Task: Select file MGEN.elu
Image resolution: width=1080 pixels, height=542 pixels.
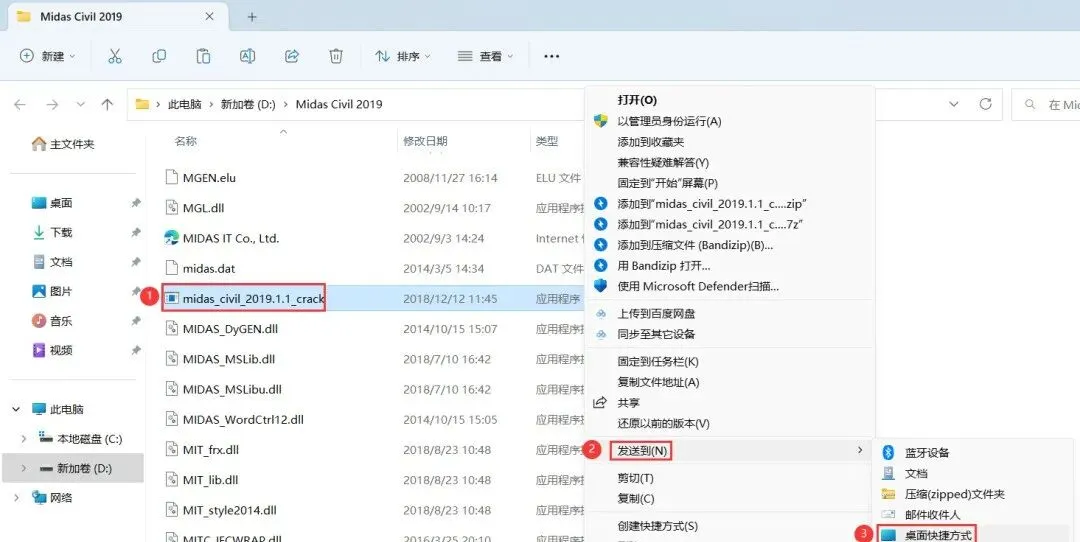Action: tap(209, 178)
